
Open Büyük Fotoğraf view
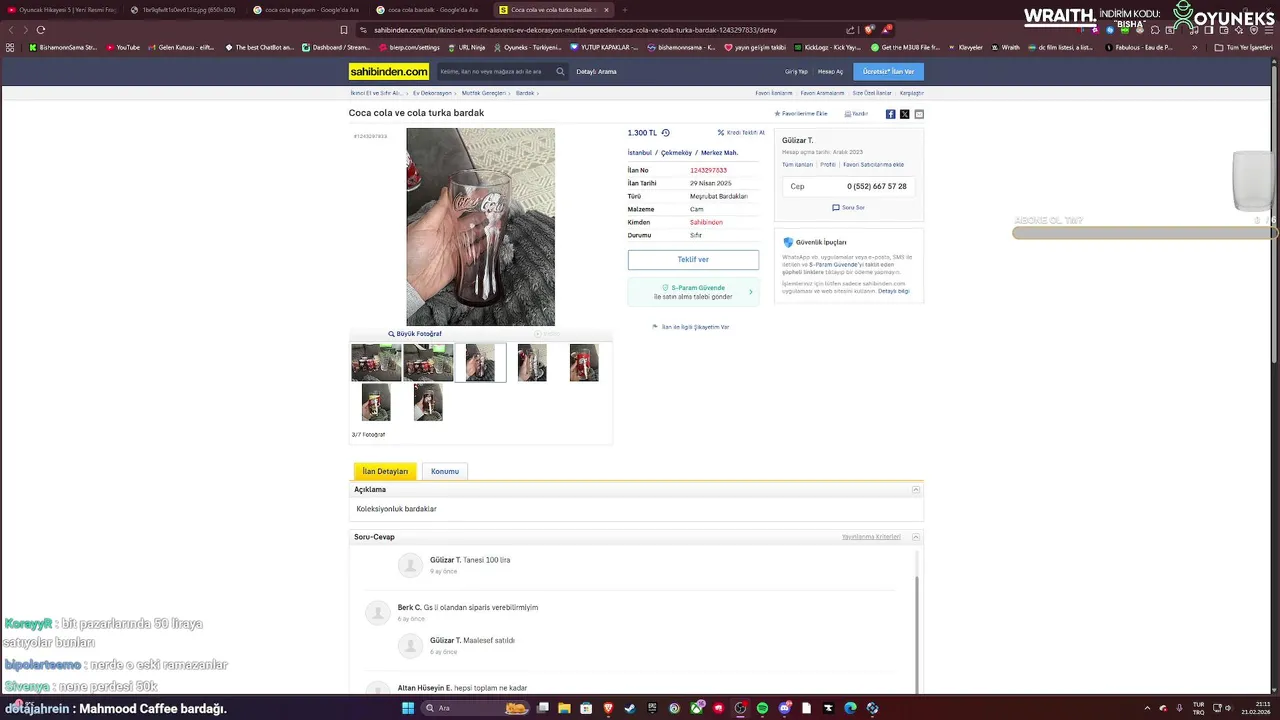tap(415, 334)
